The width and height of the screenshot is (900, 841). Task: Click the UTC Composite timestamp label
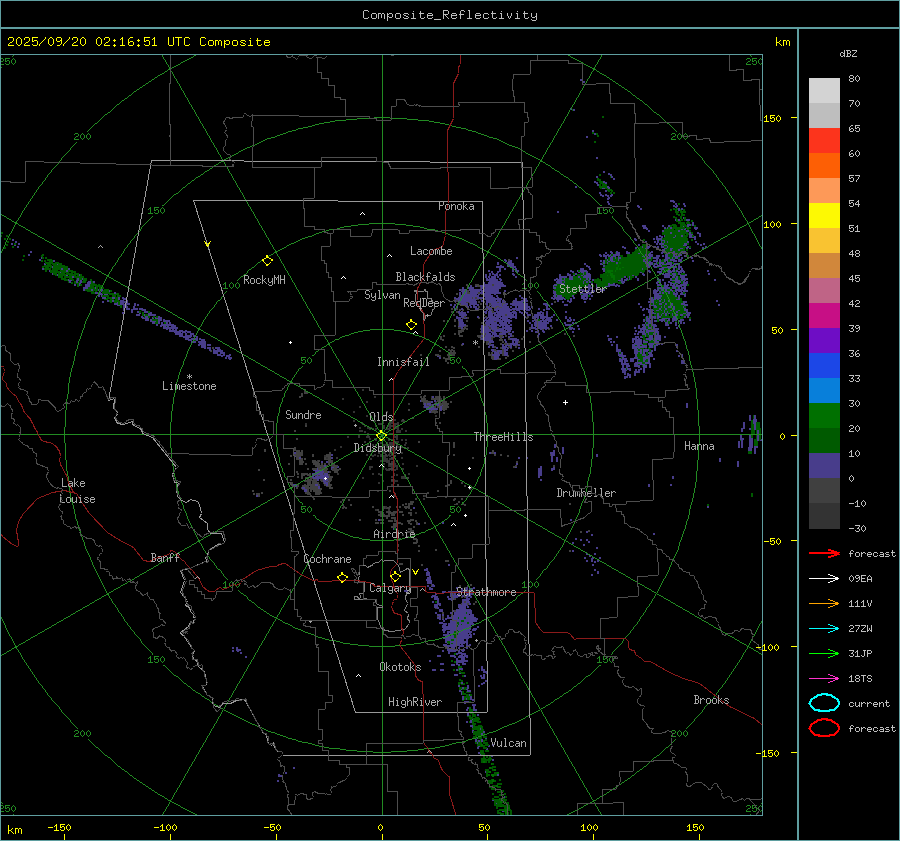pos(139,42)
